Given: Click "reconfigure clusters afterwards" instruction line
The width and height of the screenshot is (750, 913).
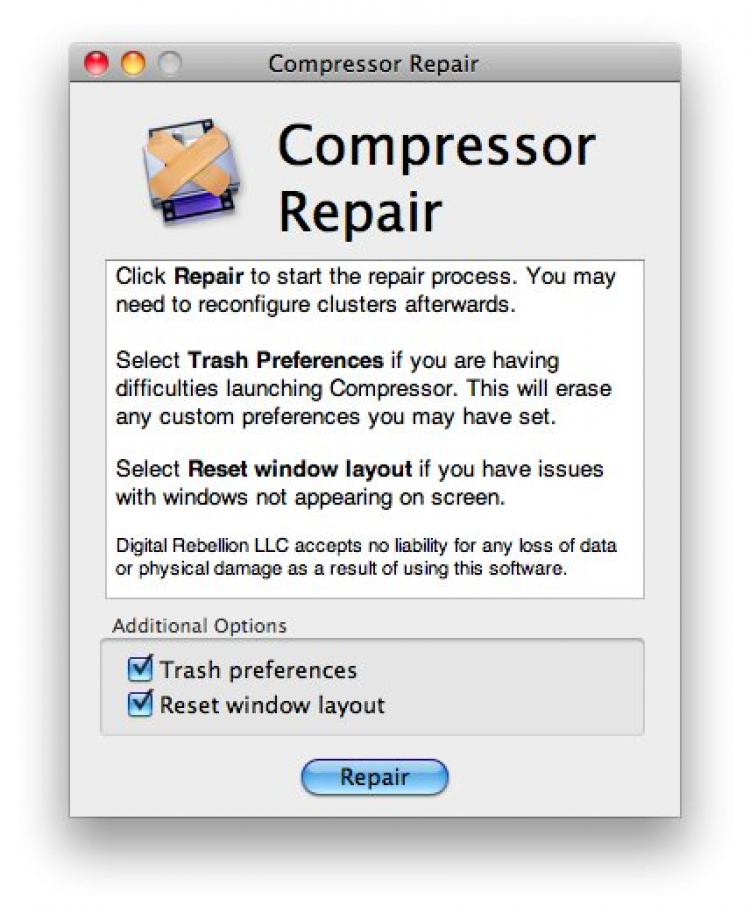Looking at the screenshot, I should 315,304.
